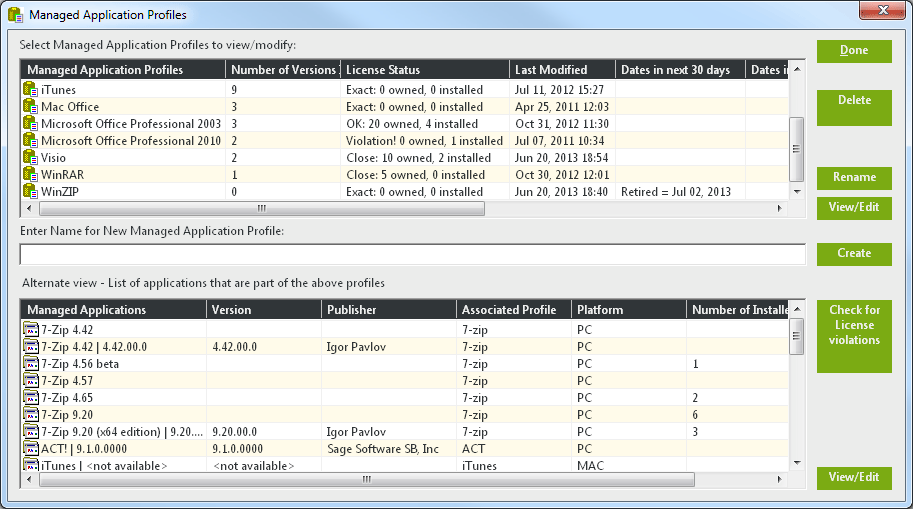This screenshot has width=913, height=509.
Task: Click the 7-Zip 4.56 beta application icon
Action: [x=31, y=363]
